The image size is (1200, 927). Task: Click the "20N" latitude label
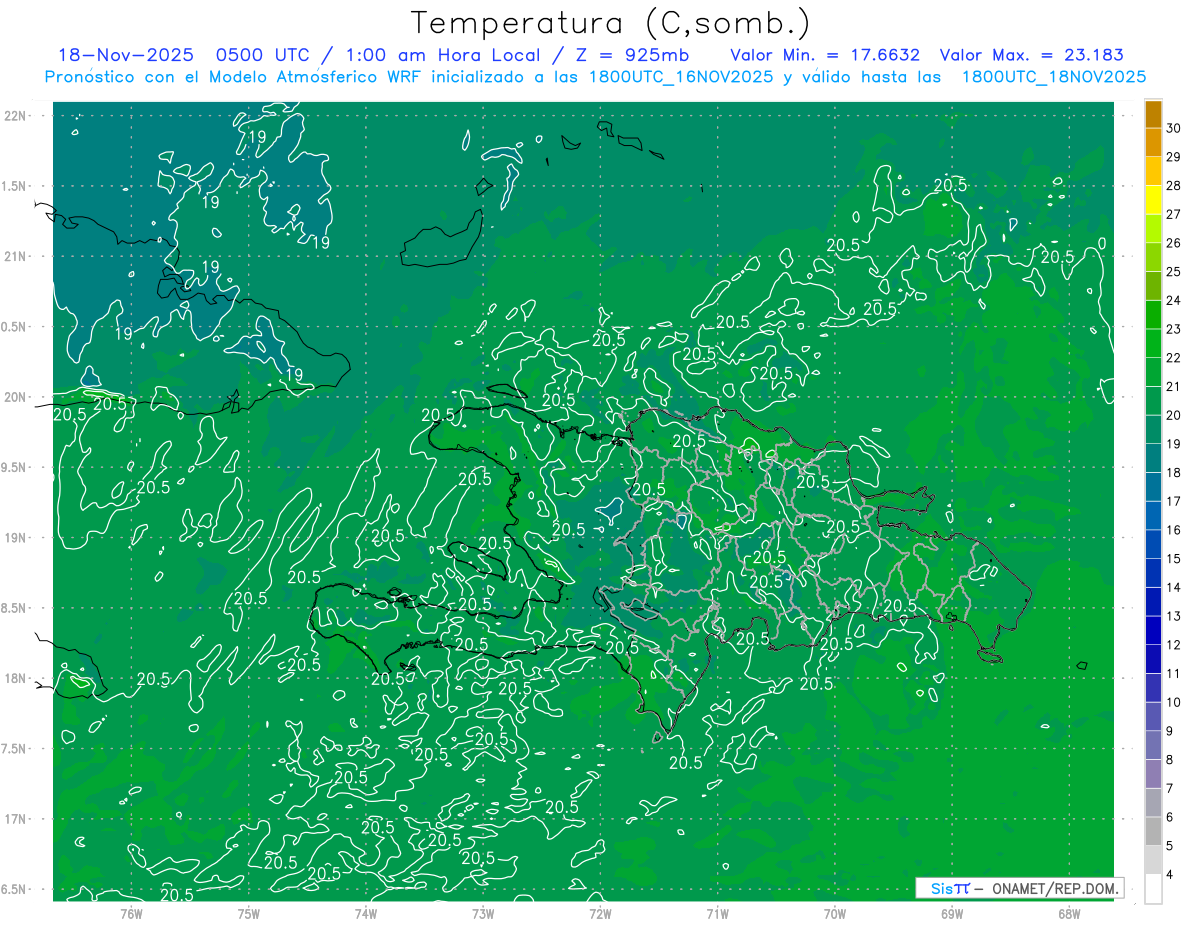(15, 397)
